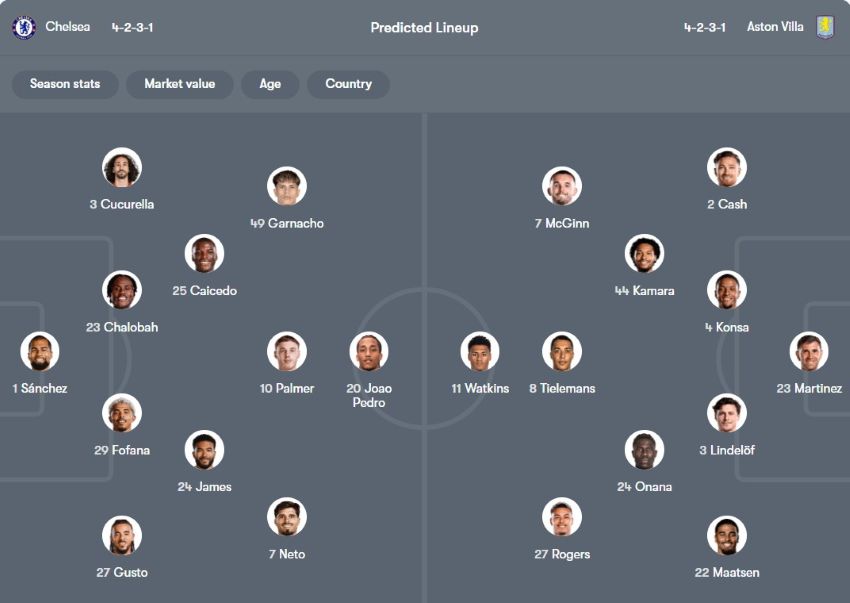This screenshot has height=603, width=850.
Task: Toggle the Season stats filter
Action: (65, 84)
